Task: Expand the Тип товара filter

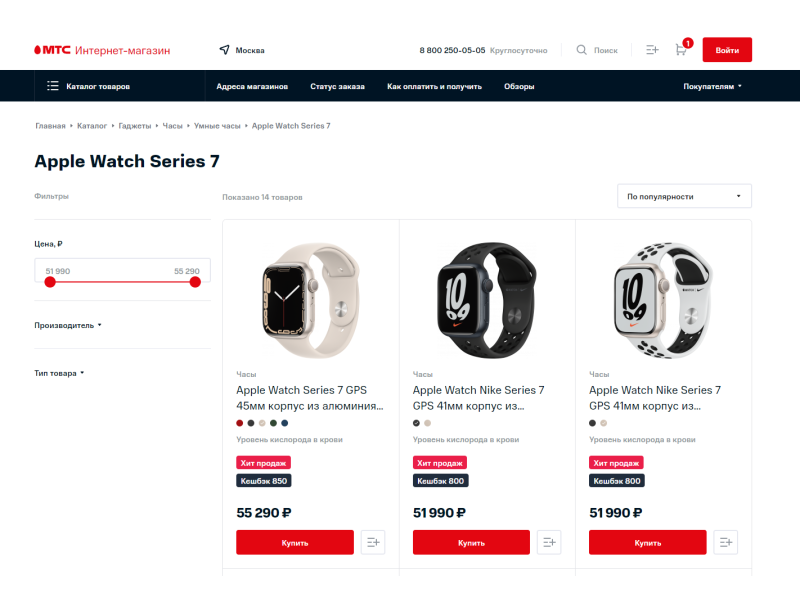Action: click(59, 373)
